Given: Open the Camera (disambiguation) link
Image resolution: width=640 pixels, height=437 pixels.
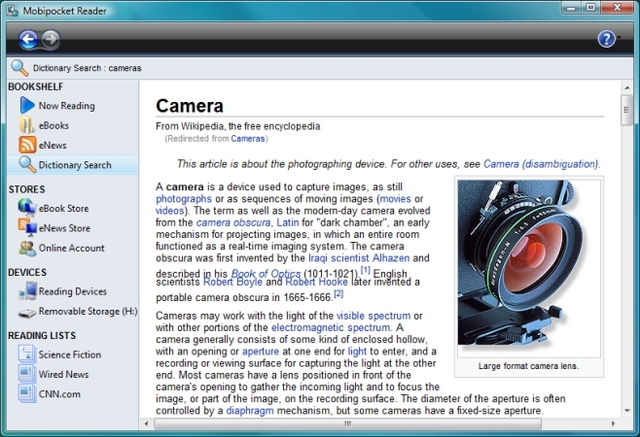Looking at the screenshot, I should [x=541, y=164].
